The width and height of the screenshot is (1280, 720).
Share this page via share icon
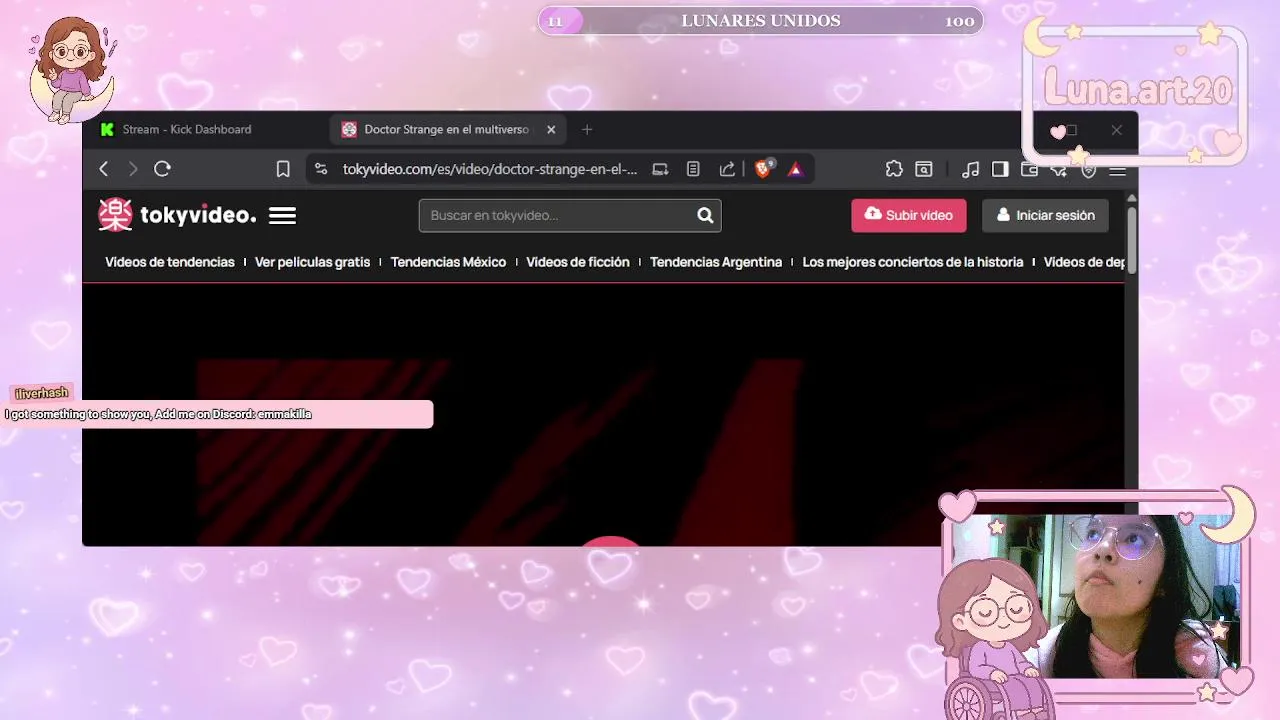pos(727,169)
